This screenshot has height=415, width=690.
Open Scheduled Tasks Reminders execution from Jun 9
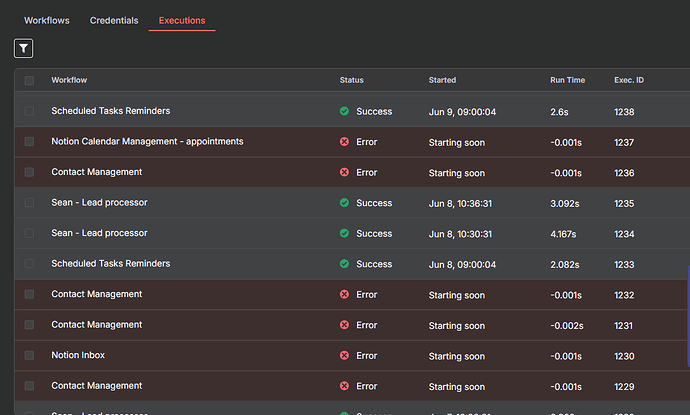(x=110, y=111)
